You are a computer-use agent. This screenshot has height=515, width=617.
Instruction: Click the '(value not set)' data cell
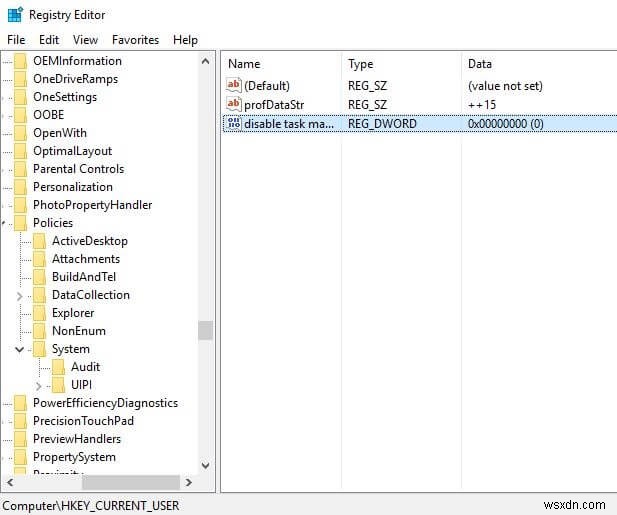(x=505, y=86)
